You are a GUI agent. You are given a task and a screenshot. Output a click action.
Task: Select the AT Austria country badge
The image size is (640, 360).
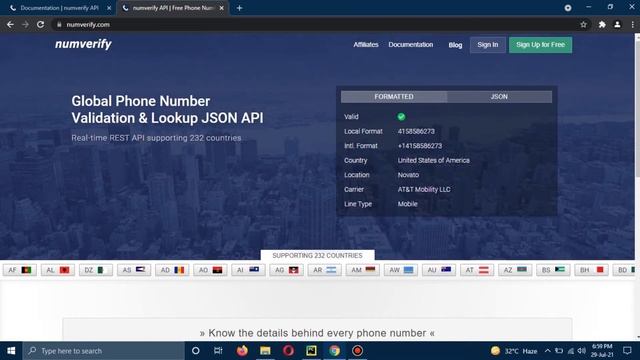(477, 270)
